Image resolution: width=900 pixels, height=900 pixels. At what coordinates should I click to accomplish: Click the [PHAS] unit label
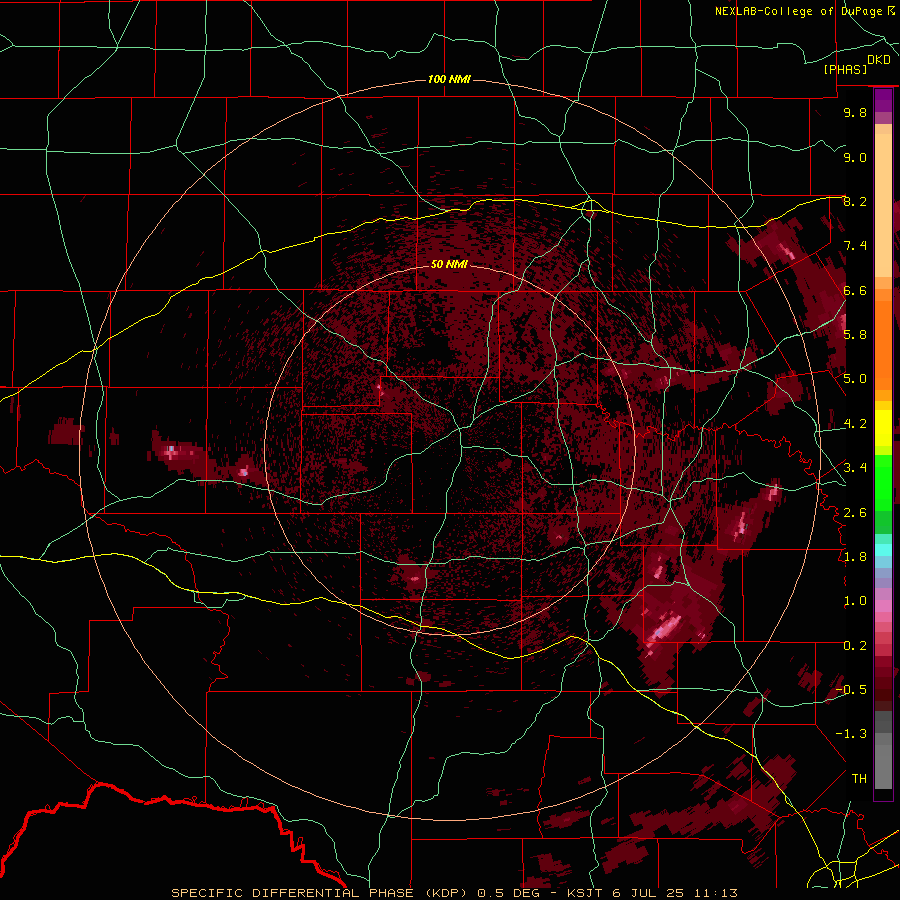(x=845, y=70)
